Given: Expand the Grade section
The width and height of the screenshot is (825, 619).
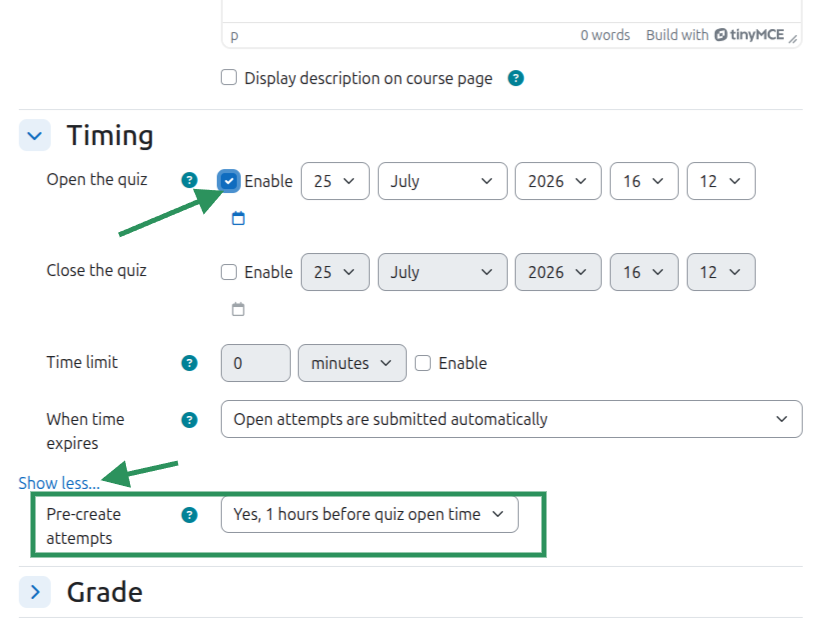Looking at the screenshot, I should pos(35,592).
